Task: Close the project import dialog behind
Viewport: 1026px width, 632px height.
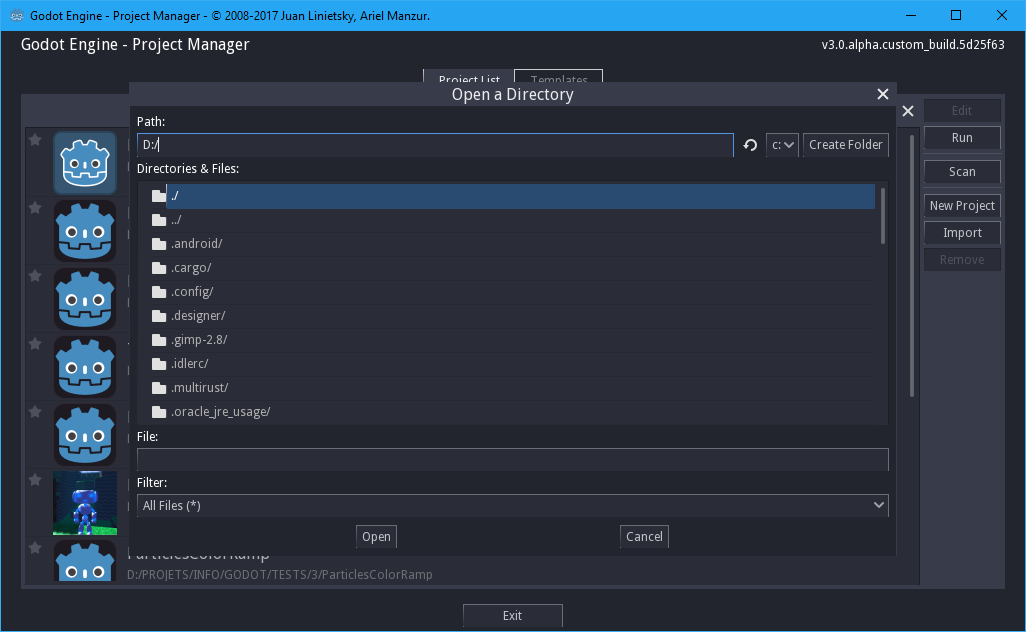Action: tap(908, 111)
